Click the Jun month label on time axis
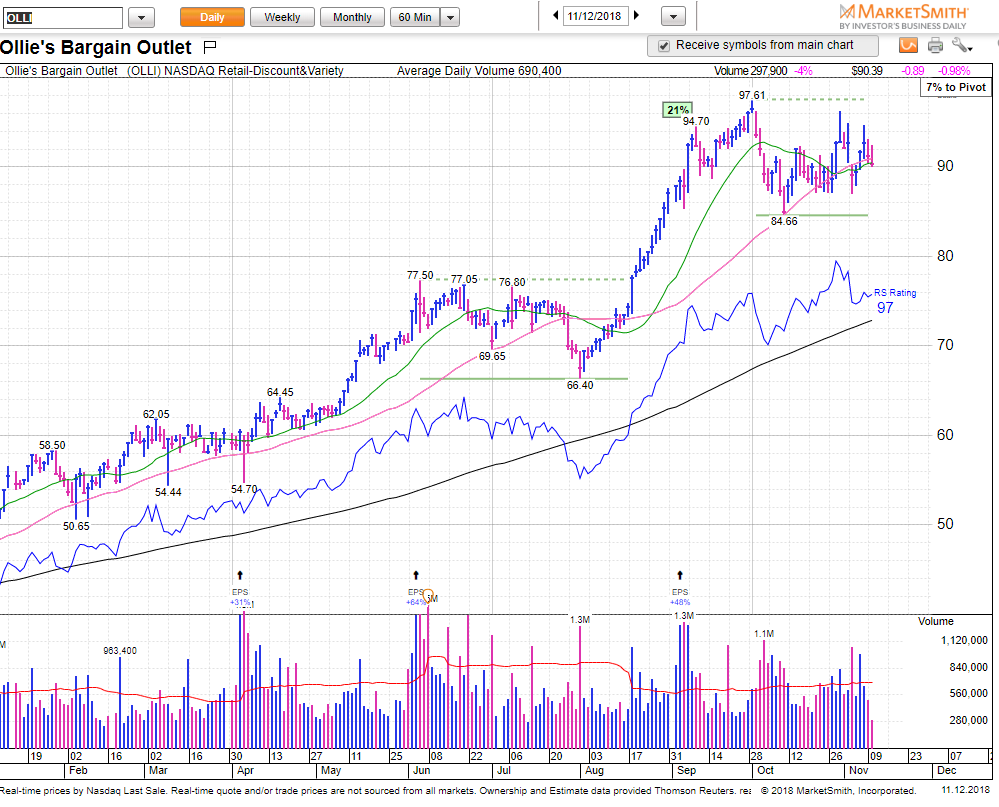This screenshot has height=807, width=999. (x=421, y=771)
